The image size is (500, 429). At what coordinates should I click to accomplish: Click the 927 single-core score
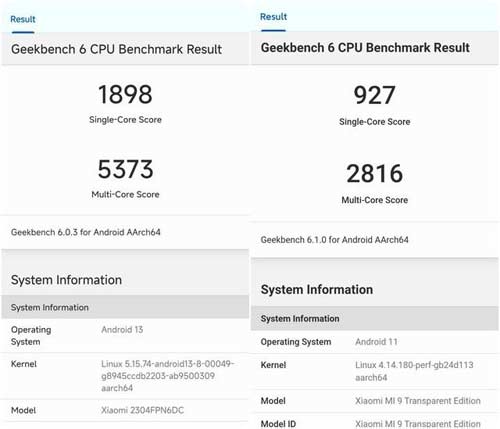tap(374, 95)
